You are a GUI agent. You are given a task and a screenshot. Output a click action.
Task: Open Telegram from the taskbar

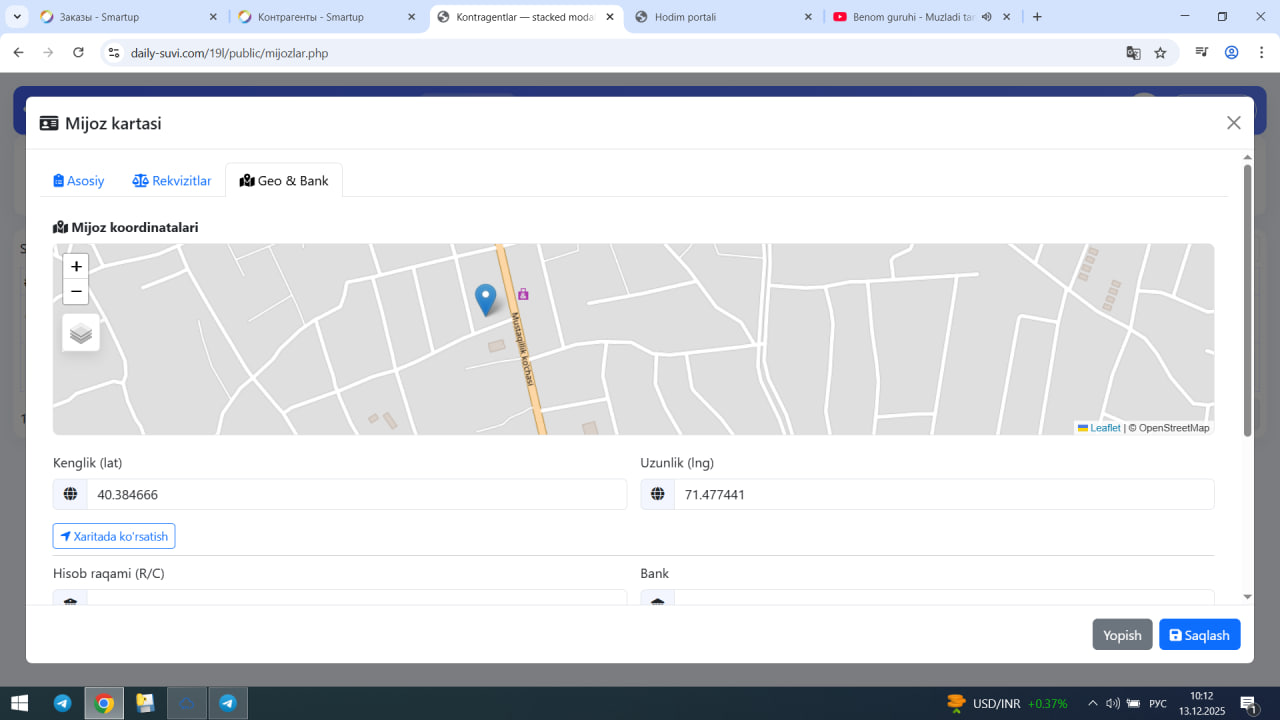click(62, 703)
